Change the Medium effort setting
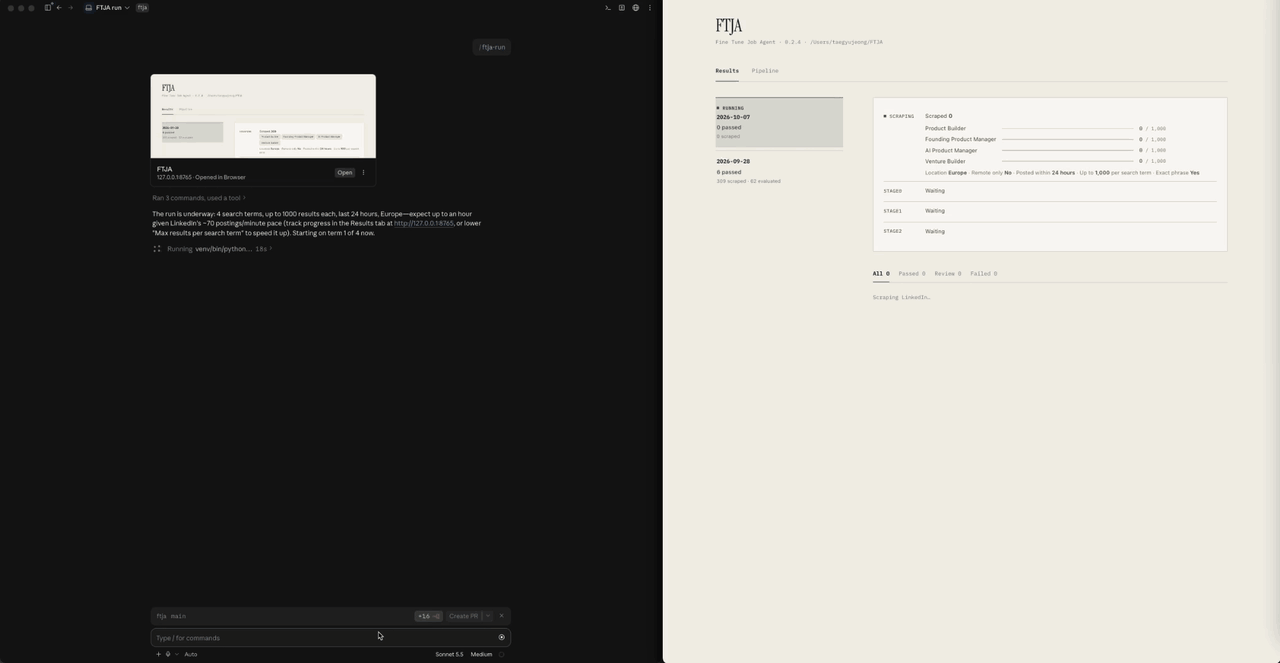 [x=481, y=654]
